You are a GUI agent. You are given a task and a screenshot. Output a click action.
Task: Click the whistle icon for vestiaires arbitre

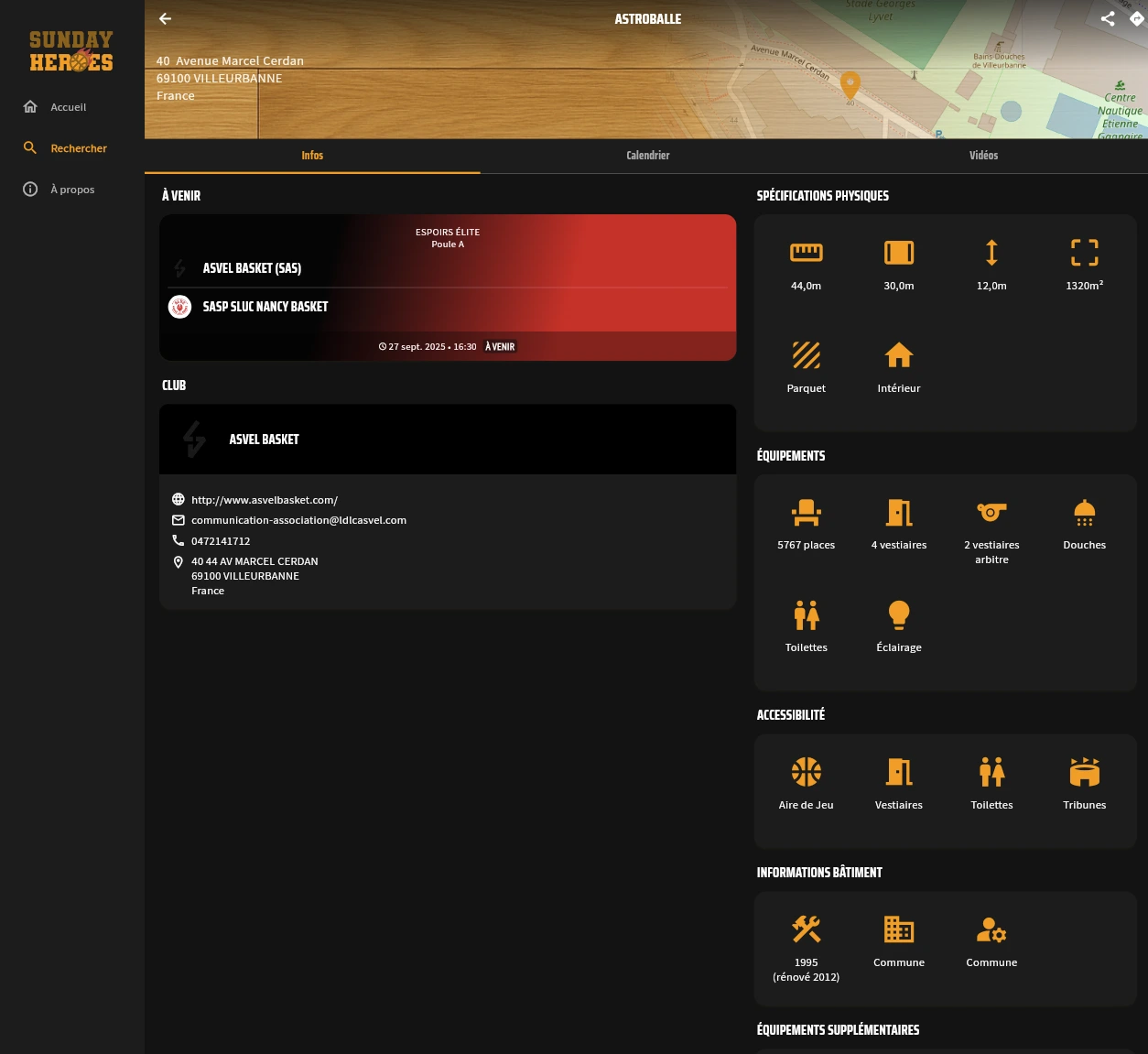coord(991,513)
